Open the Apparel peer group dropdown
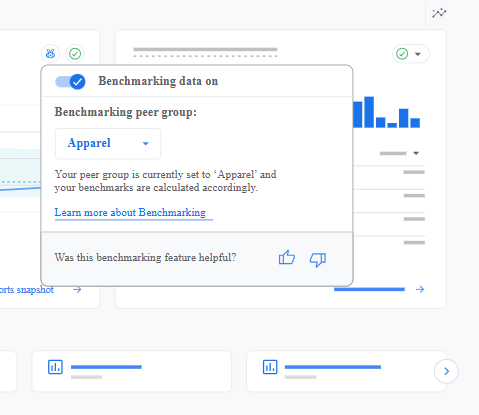This screenshot has height=415, width=479. coord(108,144)
